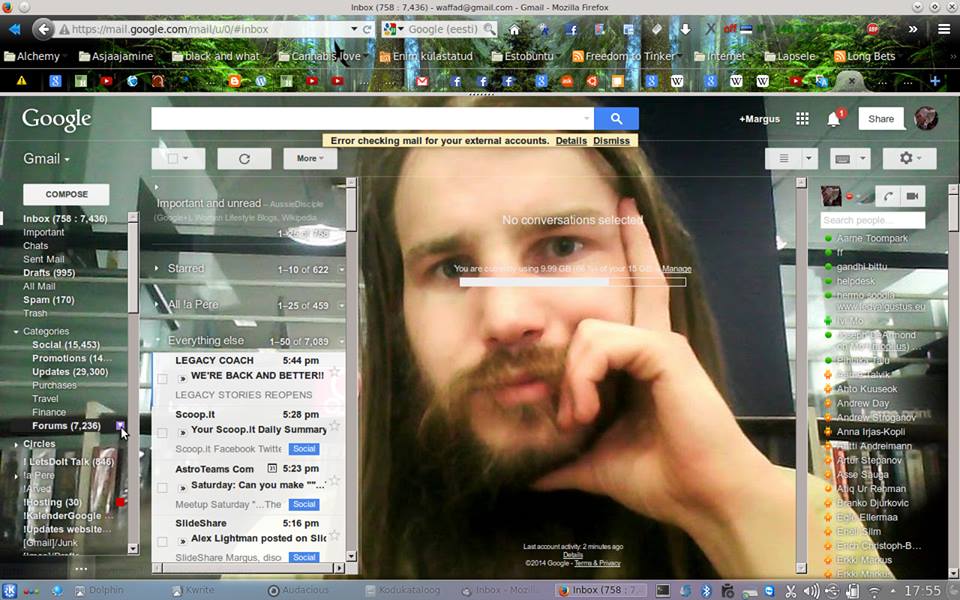This screenshot has width=960, height=600.
Task: Open +Margus Google+ profile link
Action: pyautogui.click(x=759, y=119)
